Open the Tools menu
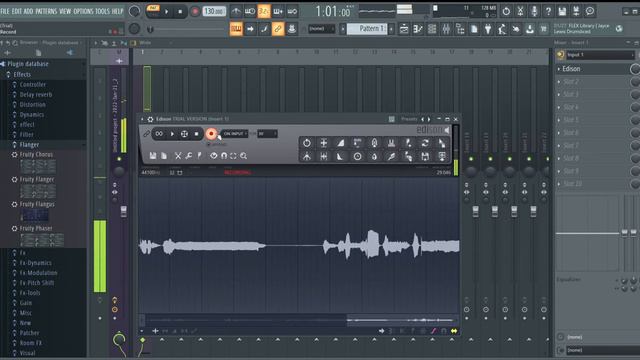This screenshot has width=640, height=360. coord(102,11)
